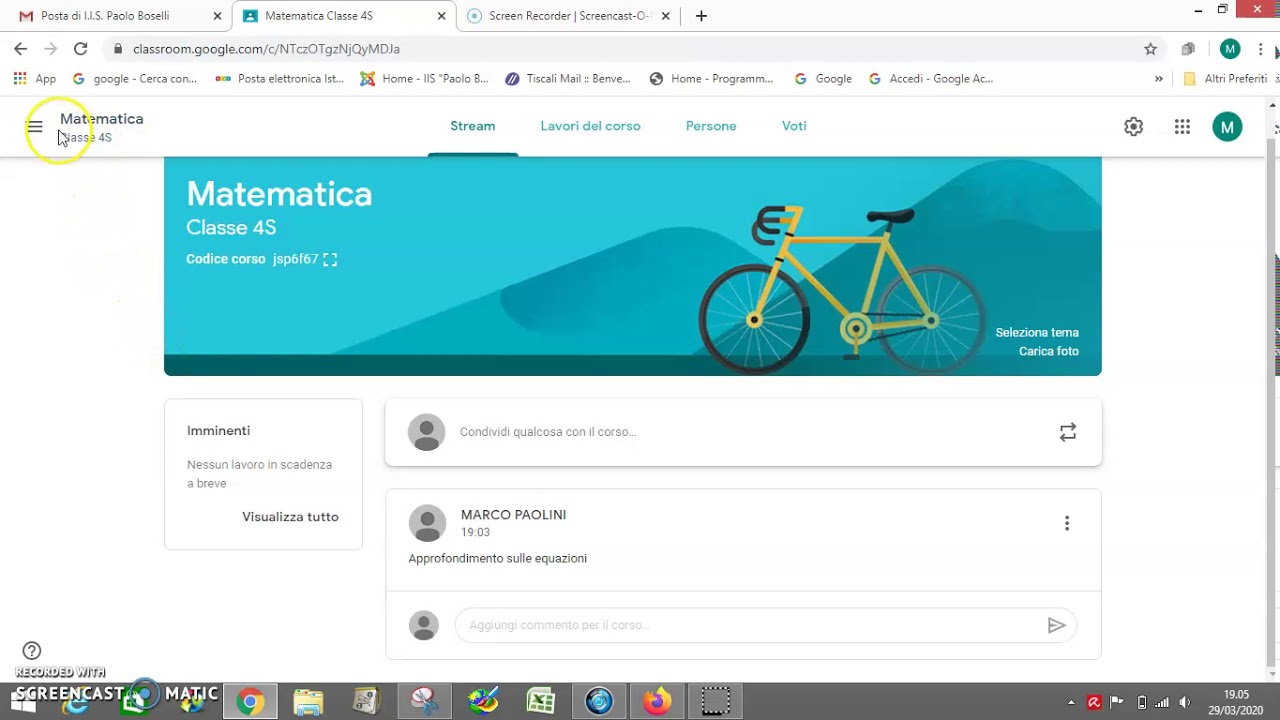This screenshot has height=720, width=1280.
Task: Click Carica foto on the banner
Action: (1049, 352)
